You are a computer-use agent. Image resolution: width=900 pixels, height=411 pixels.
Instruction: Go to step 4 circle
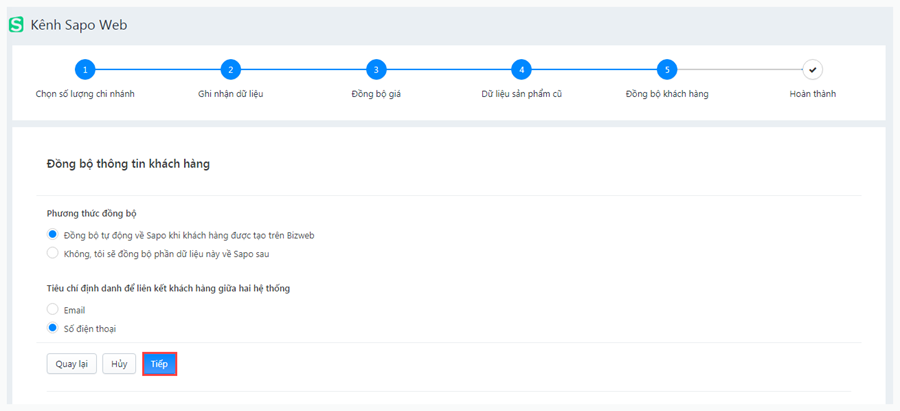pos(522,70)
